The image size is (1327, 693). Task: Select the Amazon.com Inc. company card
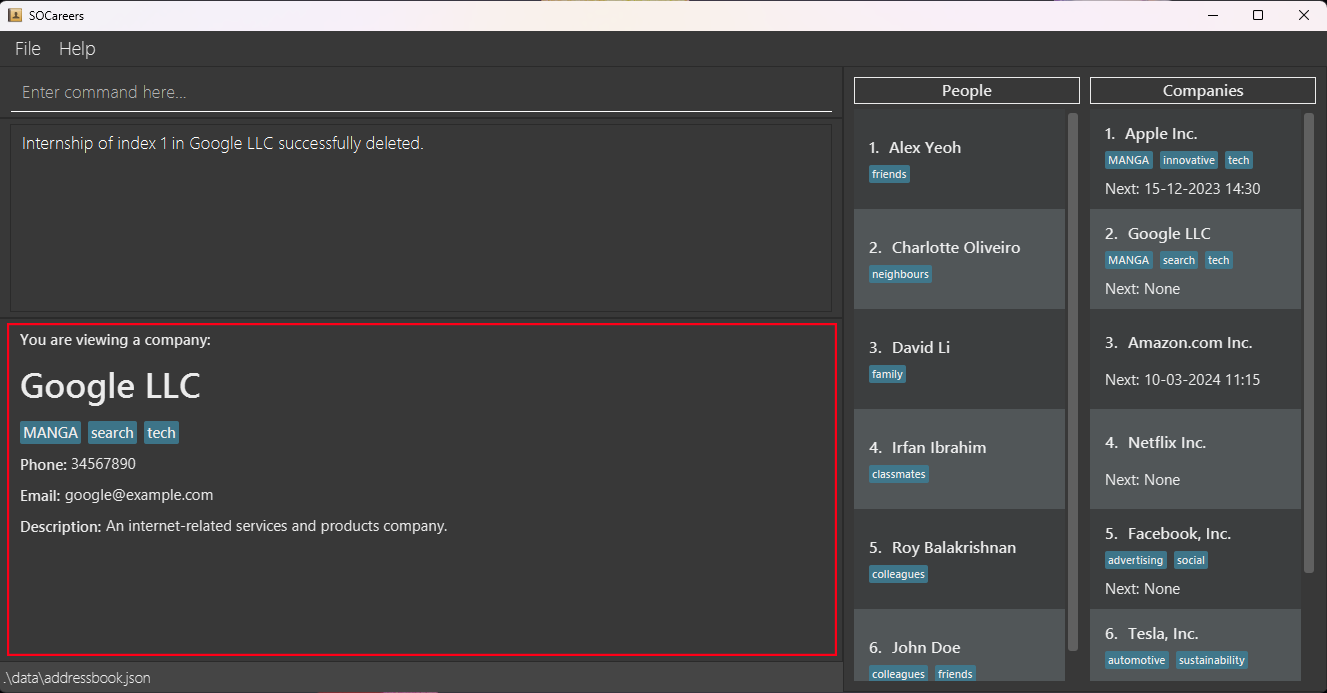pos(1195,360)
